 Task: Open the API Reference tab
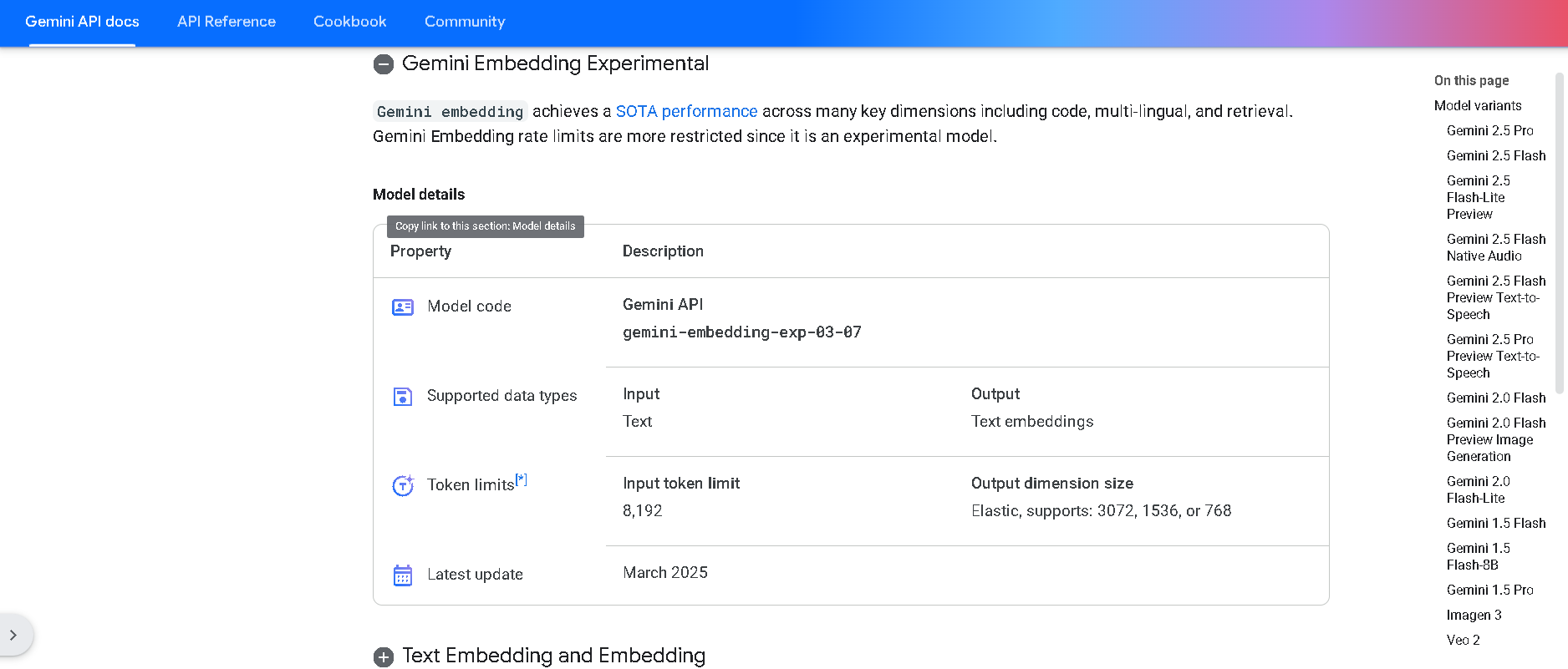coord(227,22)
